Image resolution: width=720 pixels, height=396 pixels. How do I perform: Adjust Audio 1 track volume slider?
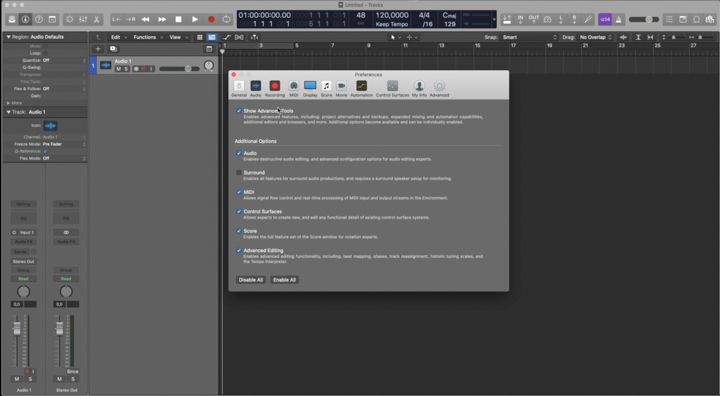pyautogui.click(x=180, y=69)
